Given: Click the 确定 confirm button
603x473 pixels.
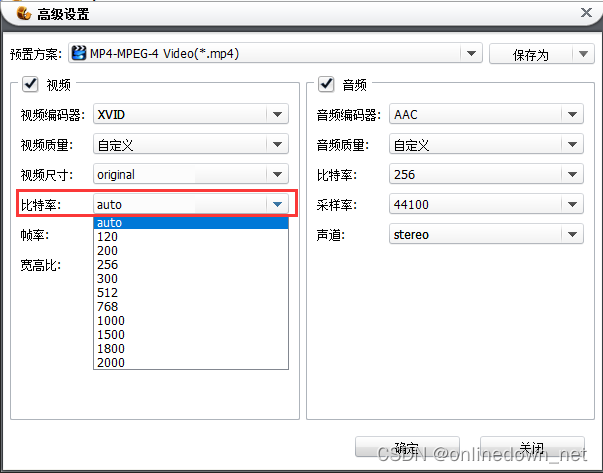Looking at the screenshot, I should point(407,447).
